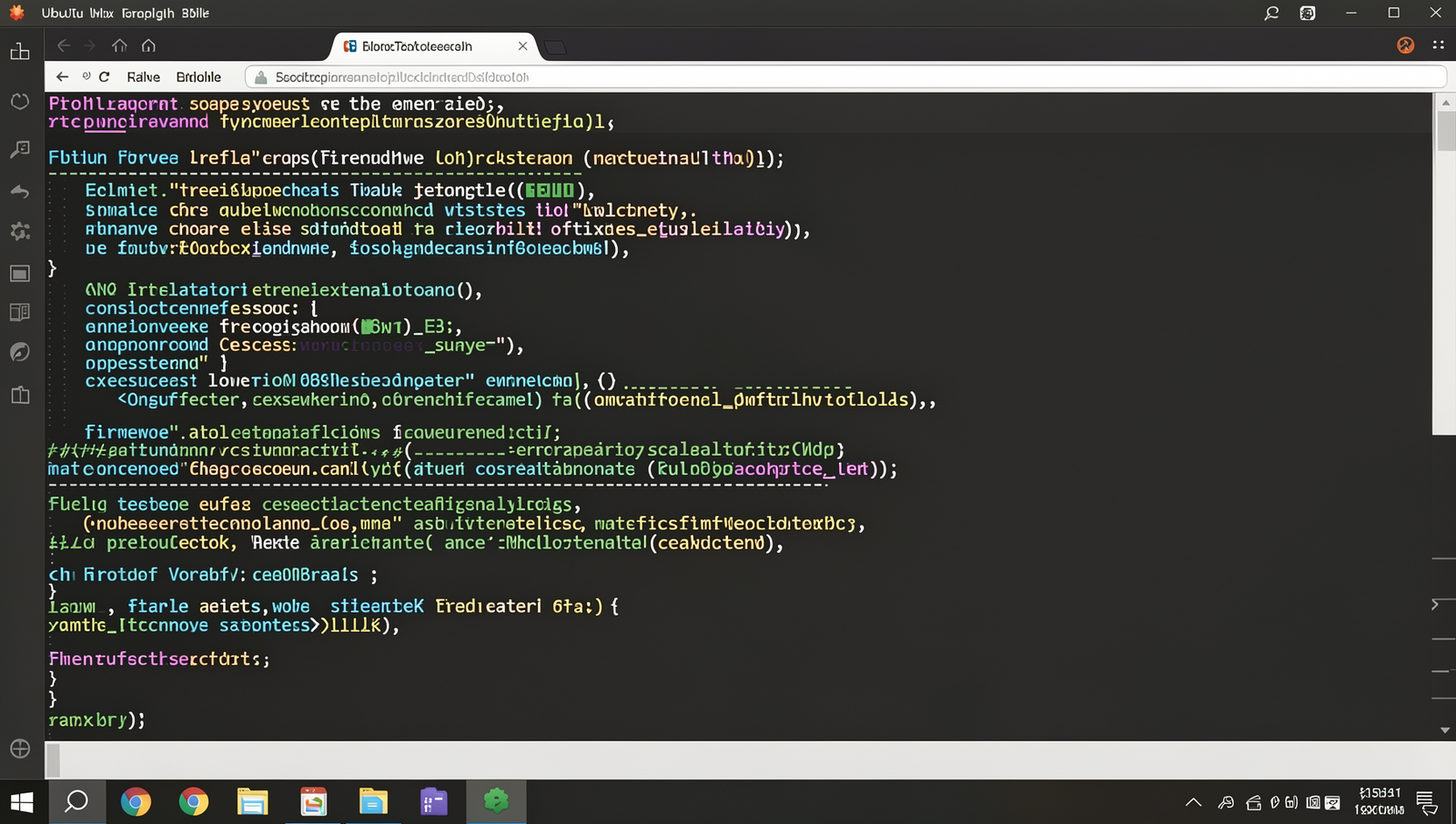Click the vertical scrollbar thumb
This screenshot has width=1456, height=824.
coord(1445,131)
